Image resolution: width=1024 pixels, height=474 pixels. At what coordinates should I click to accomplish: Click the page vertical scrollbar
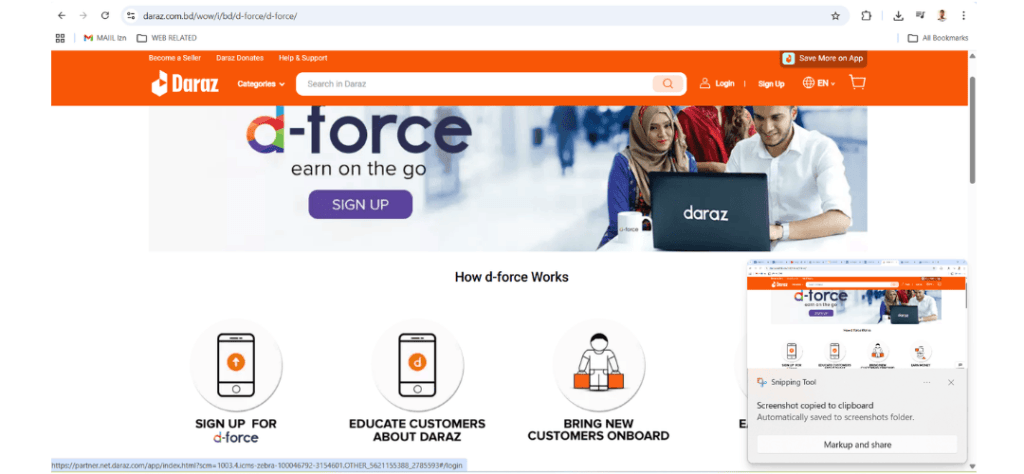tap(972, 129)
